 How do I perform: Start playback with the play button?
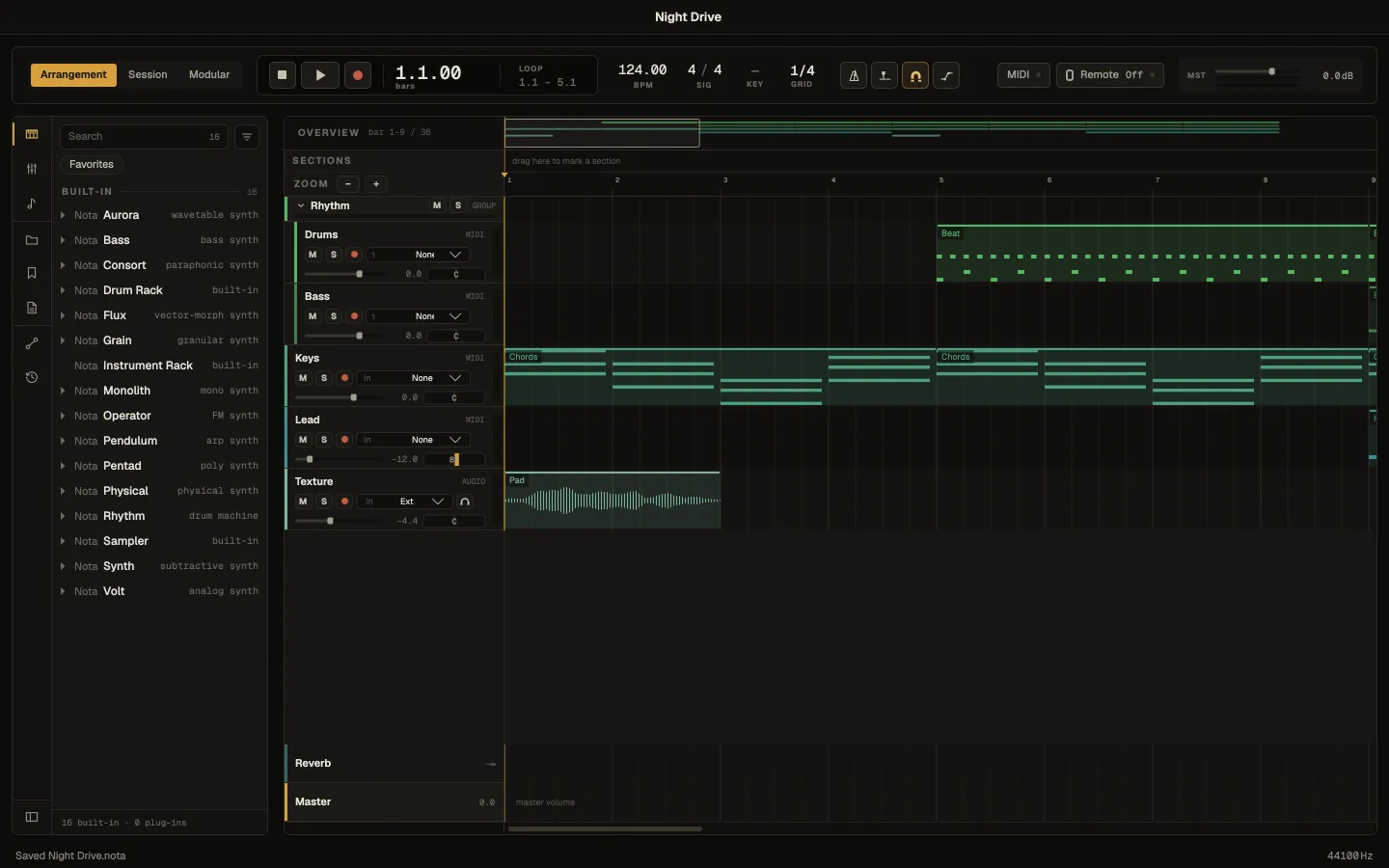click(x=320, y=74)
